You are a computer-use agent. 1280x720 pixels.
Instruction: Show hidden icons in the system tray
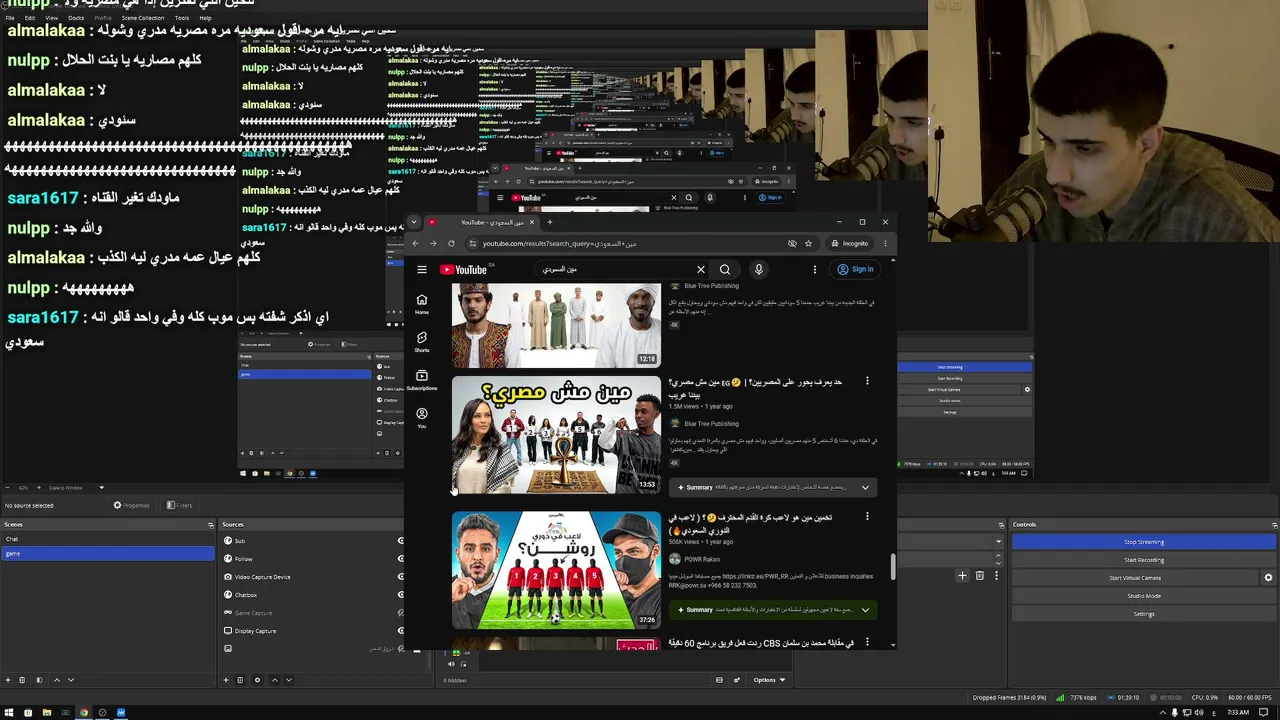[1162, 713]
